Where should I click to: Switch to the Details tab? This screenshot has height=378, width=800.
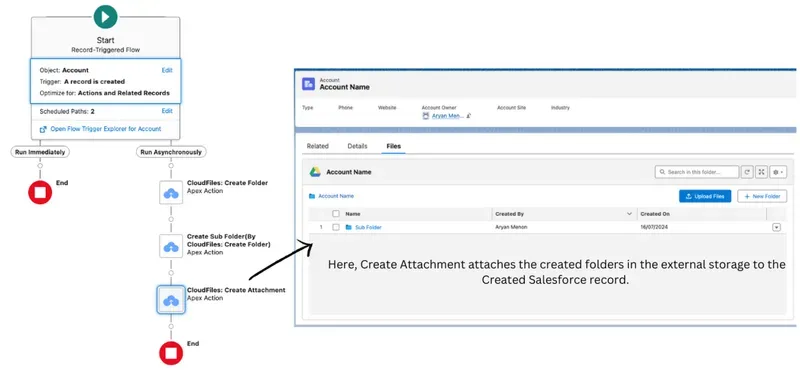click(x=357, y=146)
